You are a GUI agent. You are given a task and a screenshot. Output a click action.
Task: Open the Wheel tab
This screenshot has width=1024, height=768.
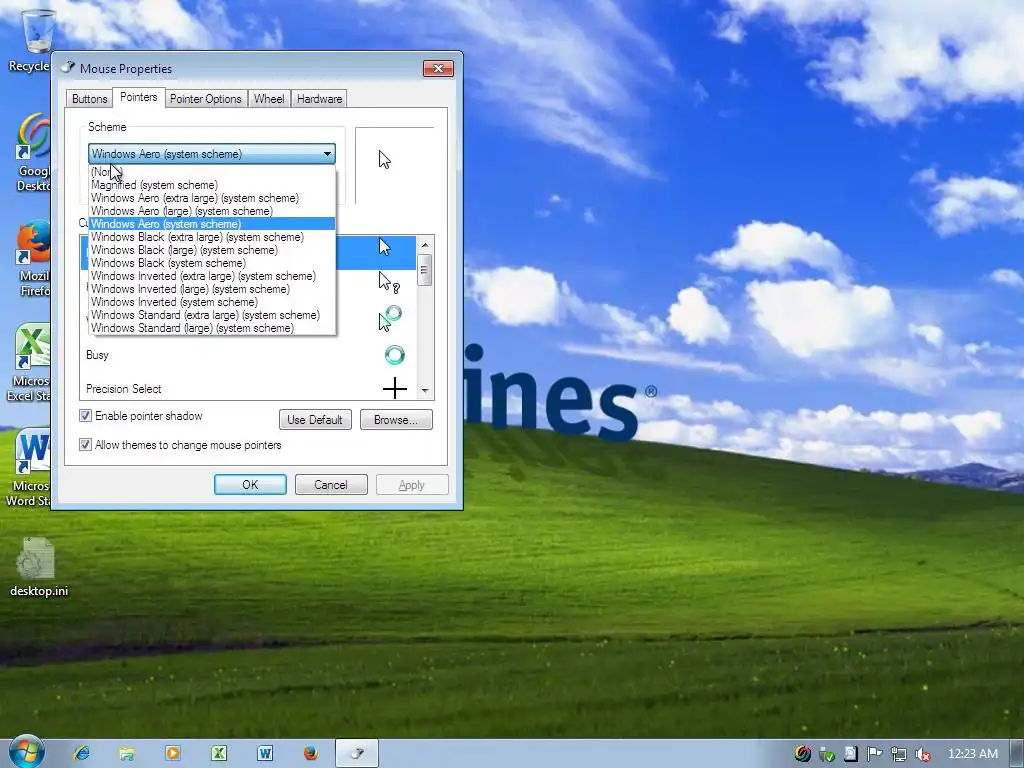coord(269,99)
